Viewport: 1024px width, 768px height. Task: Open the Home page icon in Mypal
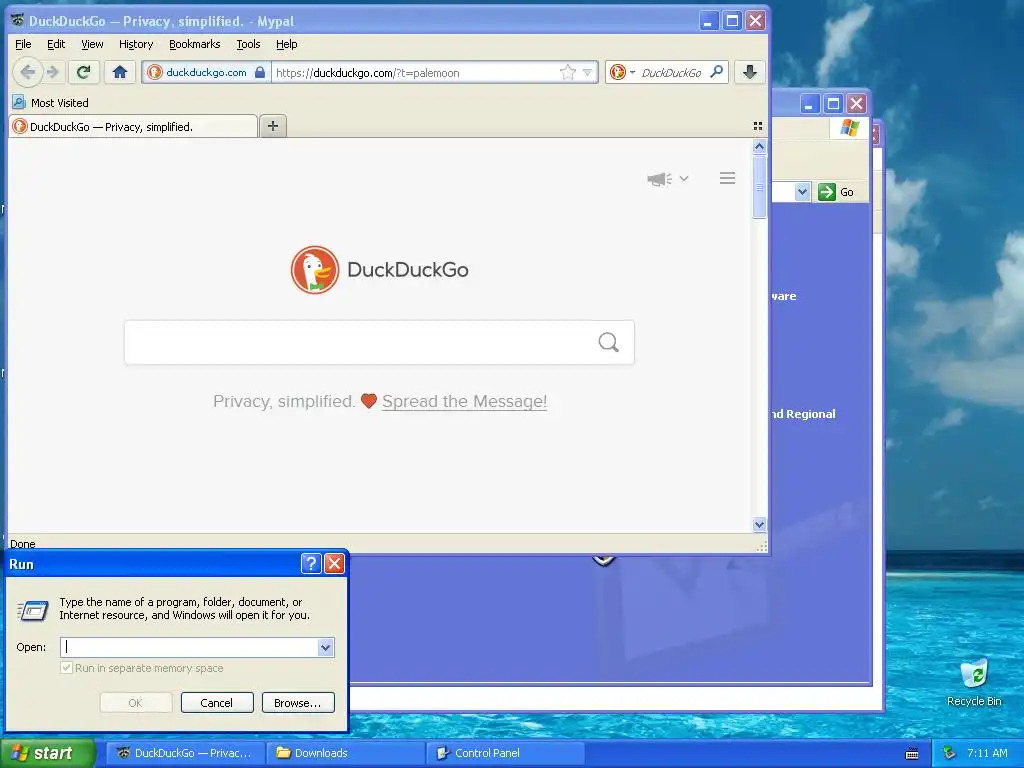coord(120,72)
